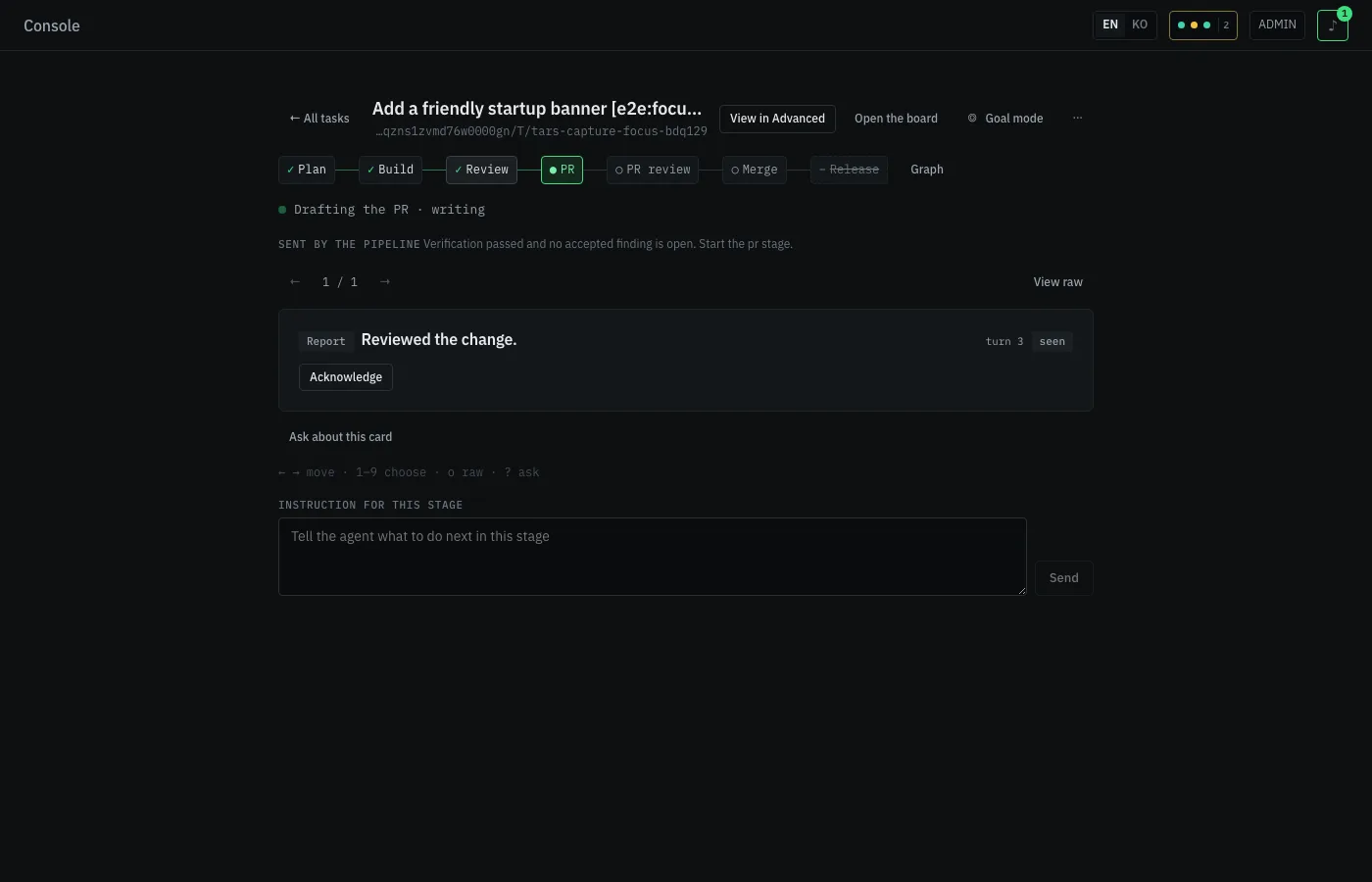Go back to All tasks
The image size is (1372, 882).
[x=319, y=119]
